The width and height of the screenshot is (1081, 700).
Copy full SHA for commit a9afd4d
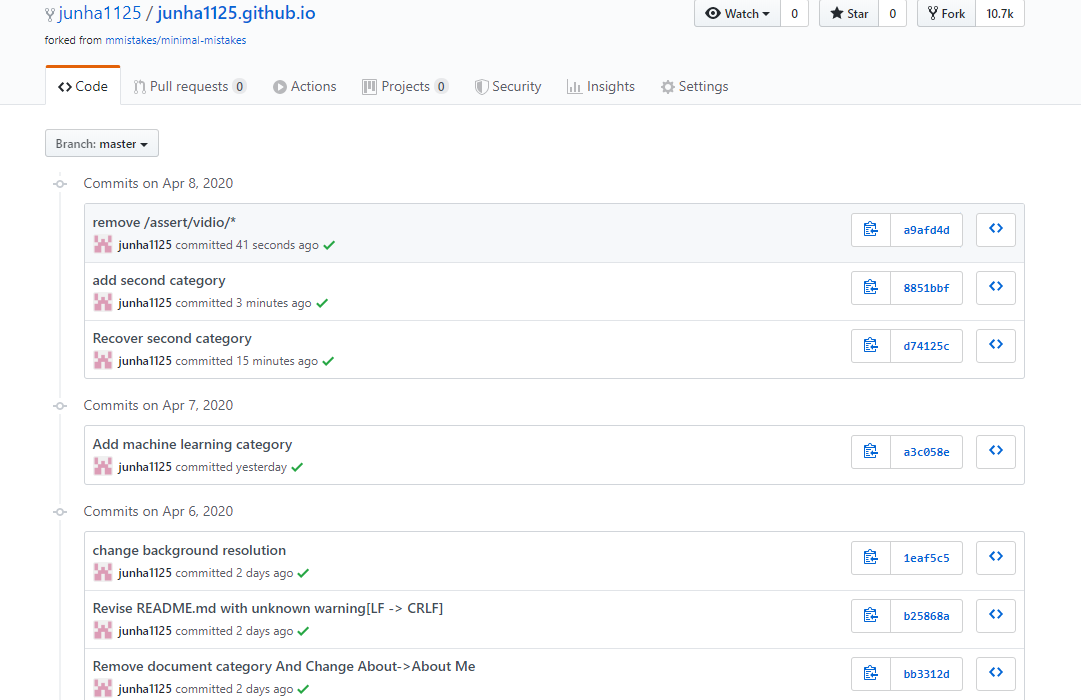[871, 230]
